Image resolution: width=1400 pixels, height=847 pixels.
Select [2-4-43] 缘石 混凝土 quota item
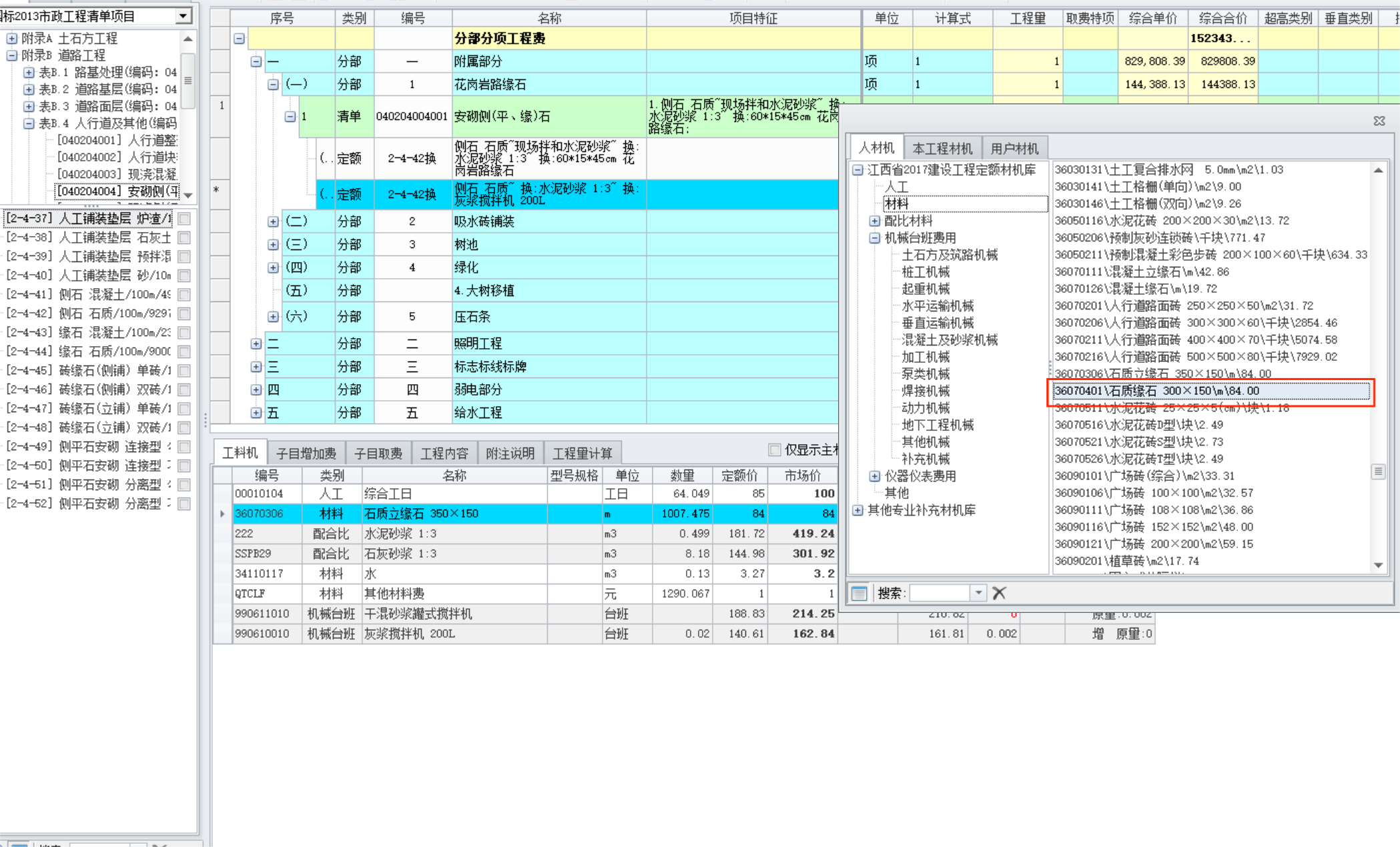click(89, 332)
